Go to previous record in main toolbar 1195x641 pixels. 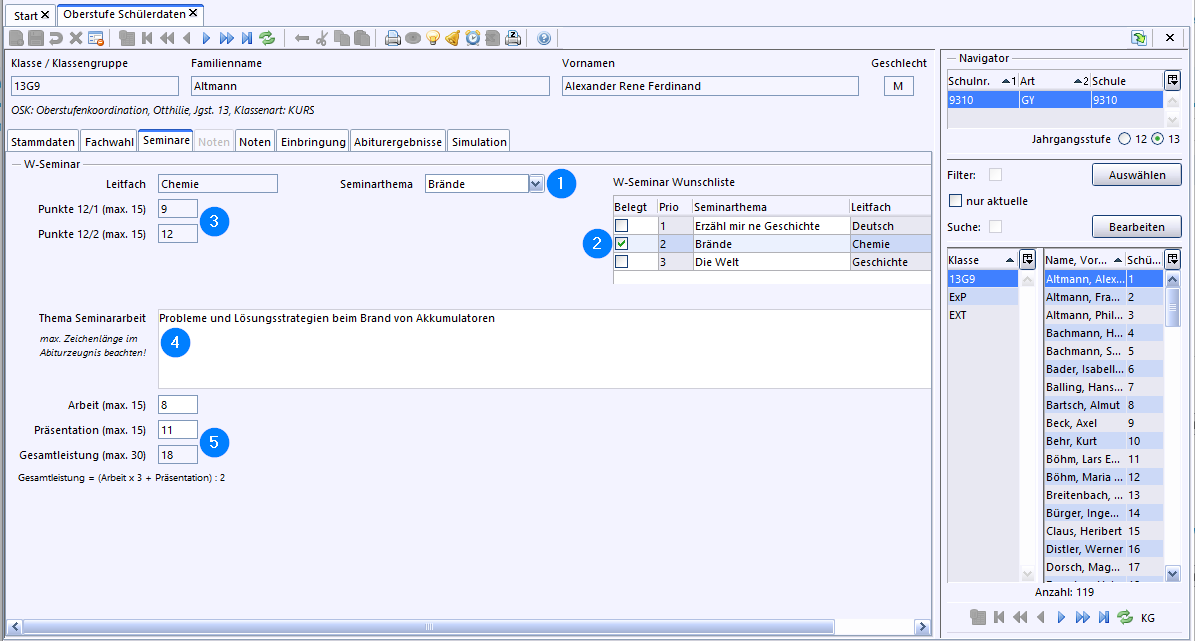pyautogui.click(x=187, y=38)
